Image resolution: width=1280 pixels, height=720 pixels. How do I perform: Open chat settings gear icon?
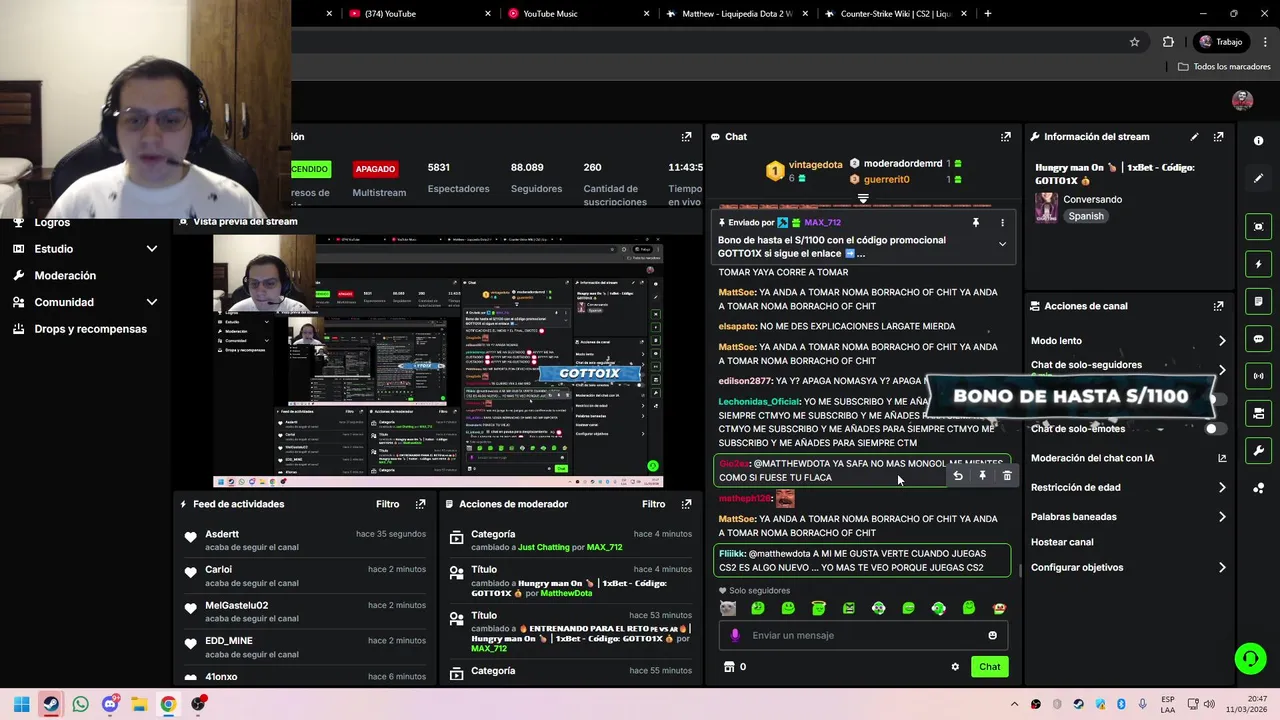click(955, 667)
